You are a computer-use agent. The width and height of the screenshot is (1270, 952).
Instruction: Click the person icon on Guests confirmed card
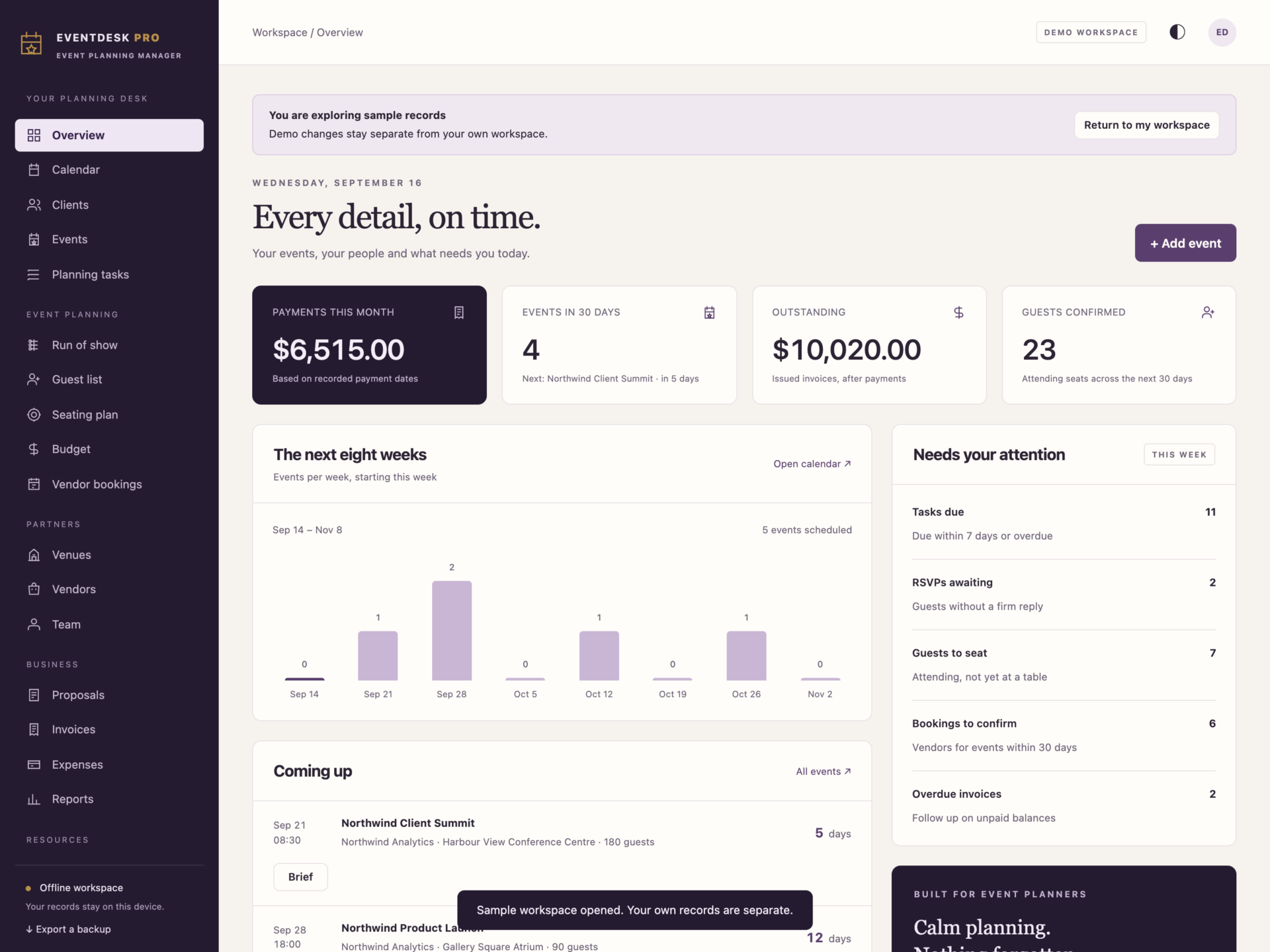click(x=1208, y=312)
